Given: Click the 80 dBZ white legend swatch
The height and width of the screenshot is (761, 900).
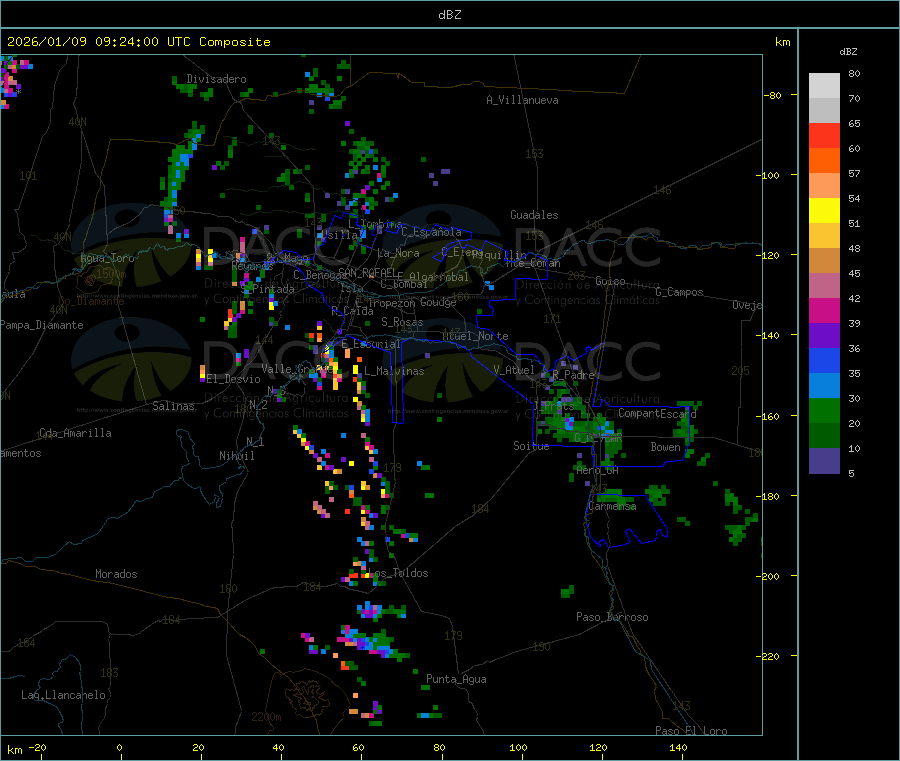Looking at the screenshot, I should (x=824, y=86).
